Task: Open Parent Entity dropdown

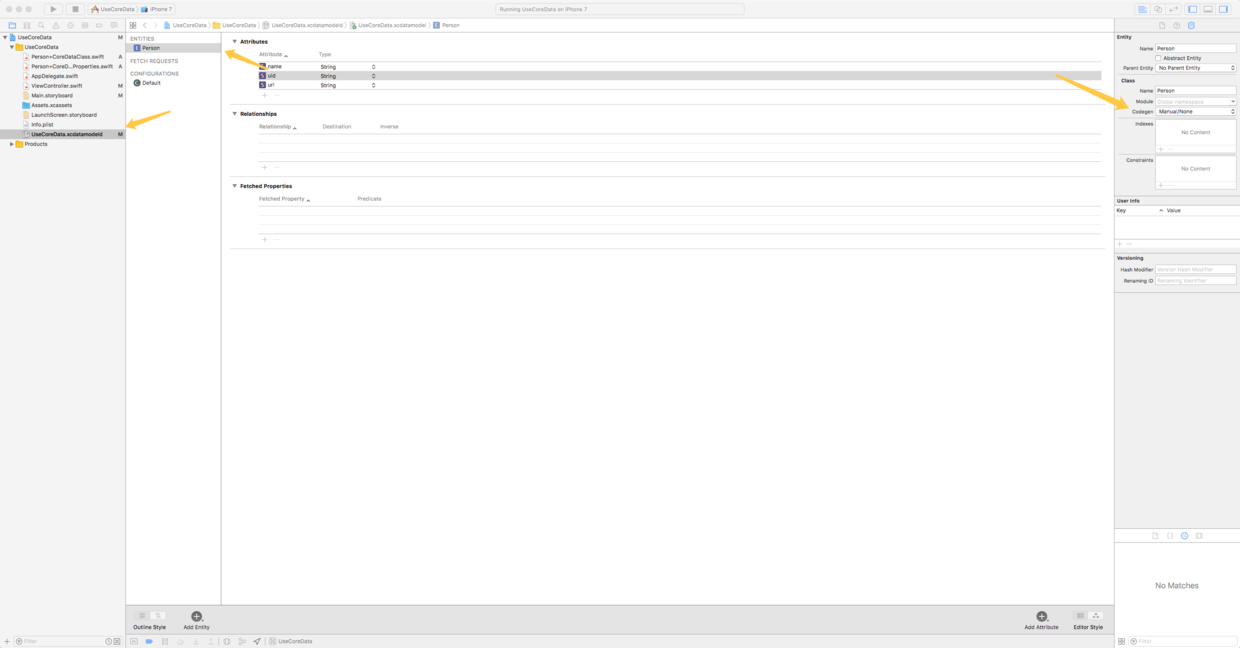Action: 1196,68
